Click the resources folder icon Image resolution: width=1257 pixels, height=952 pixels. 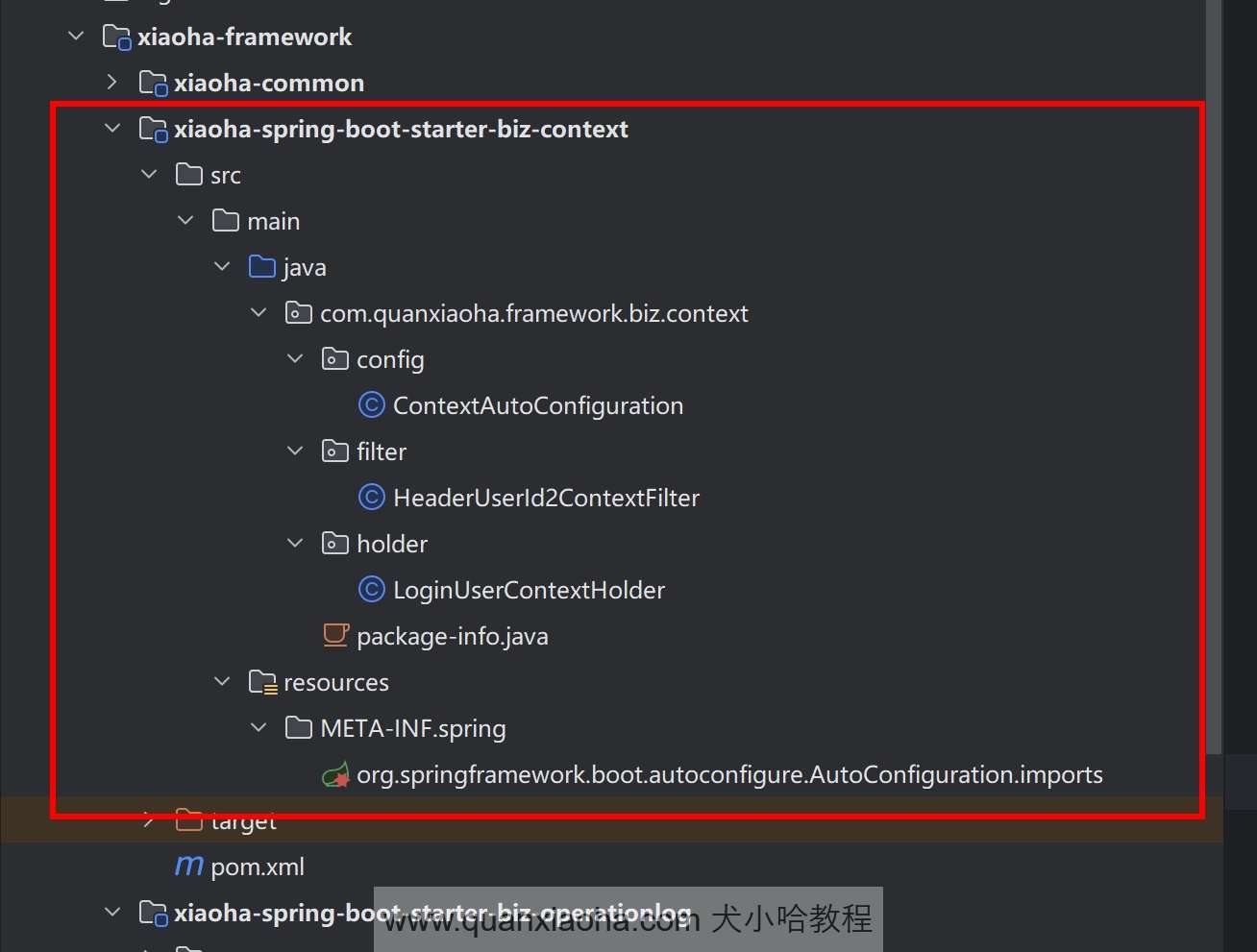click(262, 682)
